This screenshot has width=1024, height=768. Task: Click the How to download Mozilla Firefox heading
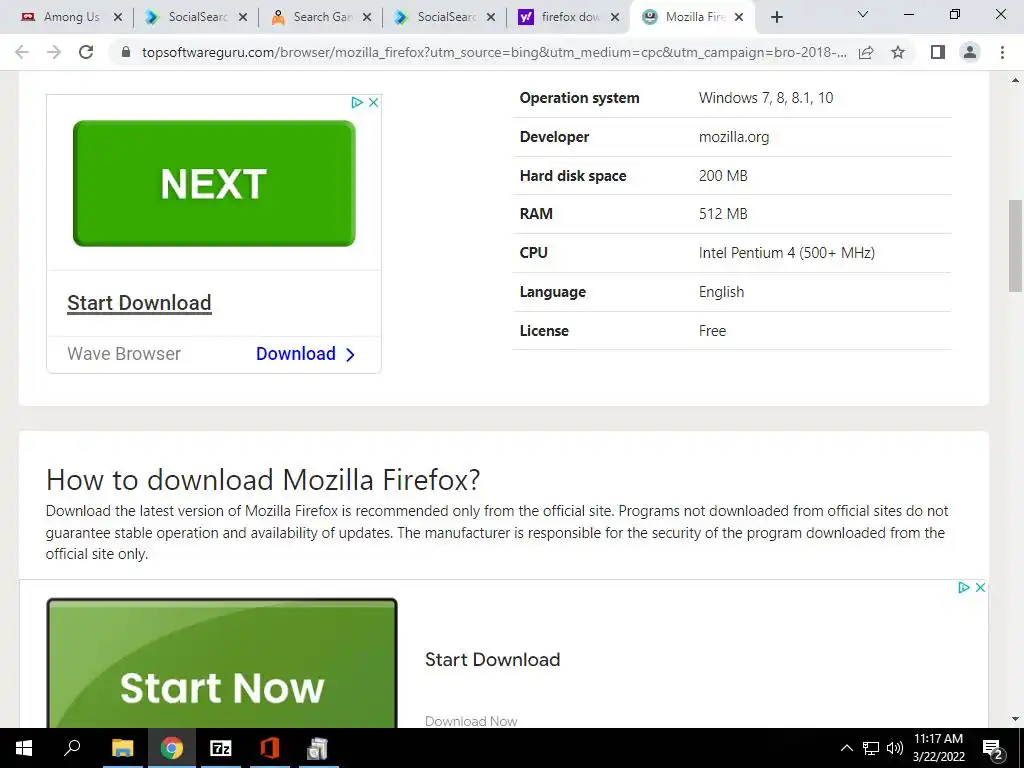(263, 480)
